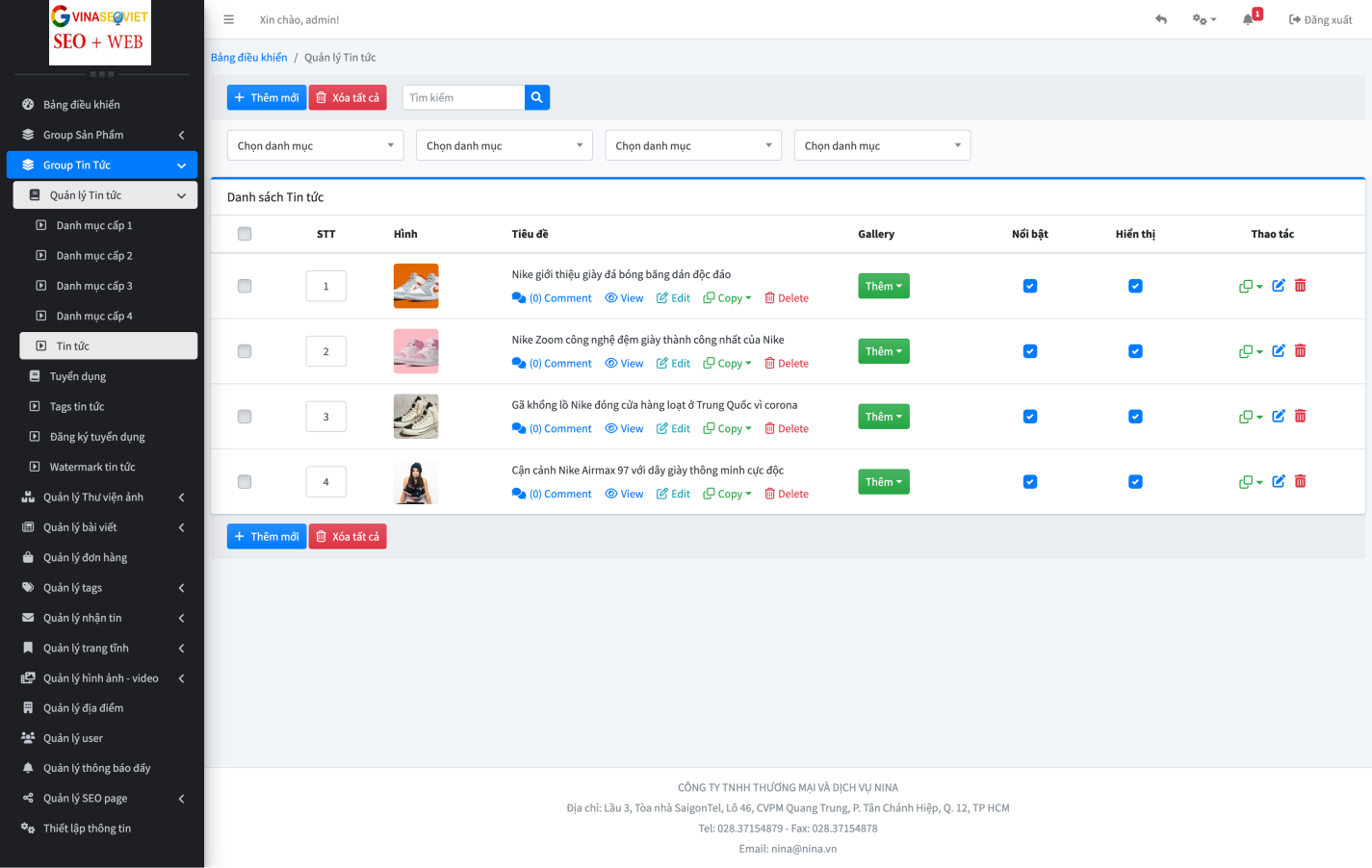Open copy icon dropdown in Thao tác row 2
This screenshot has height=868, width=1372.
[x=1251, y=351]
